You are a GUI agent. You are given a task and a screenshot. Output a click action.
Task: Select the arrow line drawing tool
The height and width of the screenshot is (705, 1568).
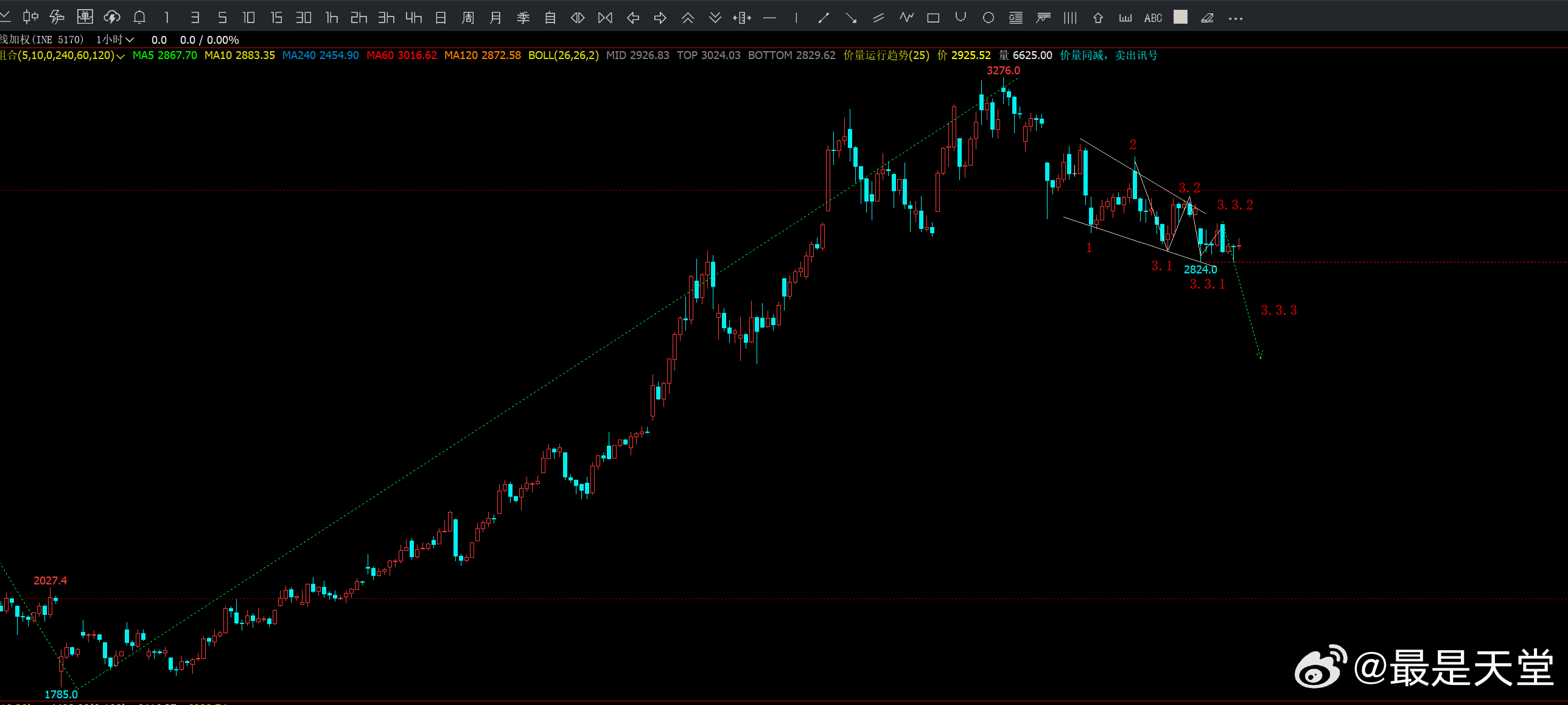851,18
